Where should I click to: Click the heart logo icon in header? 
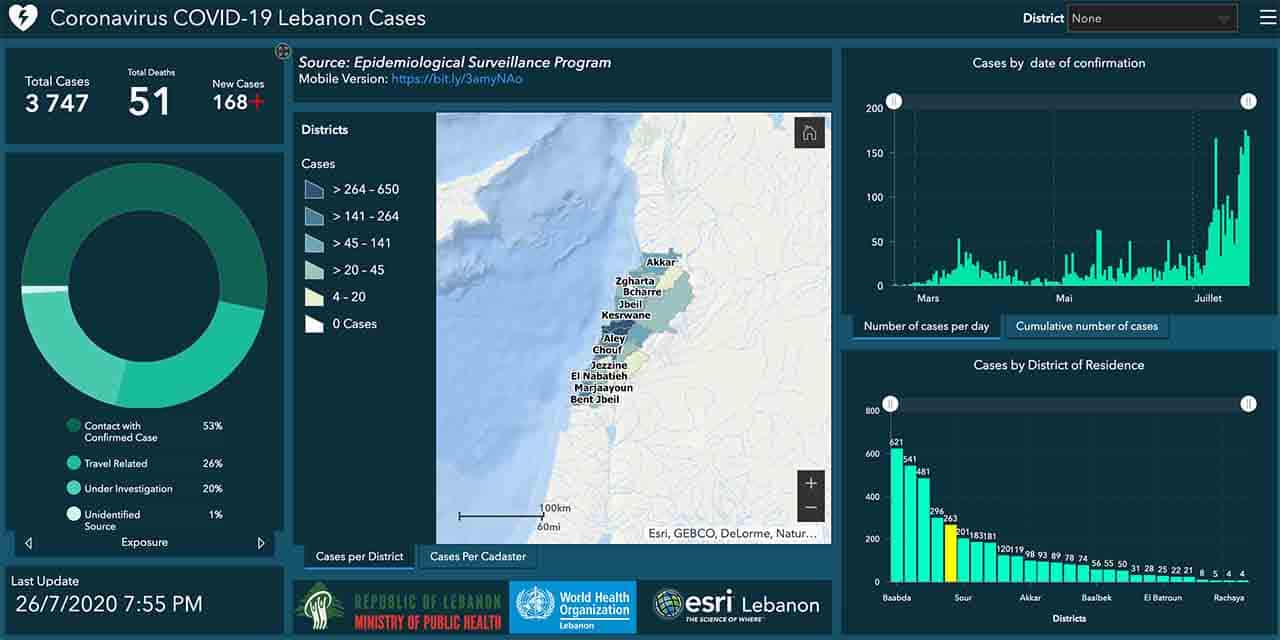coord(22,18)
